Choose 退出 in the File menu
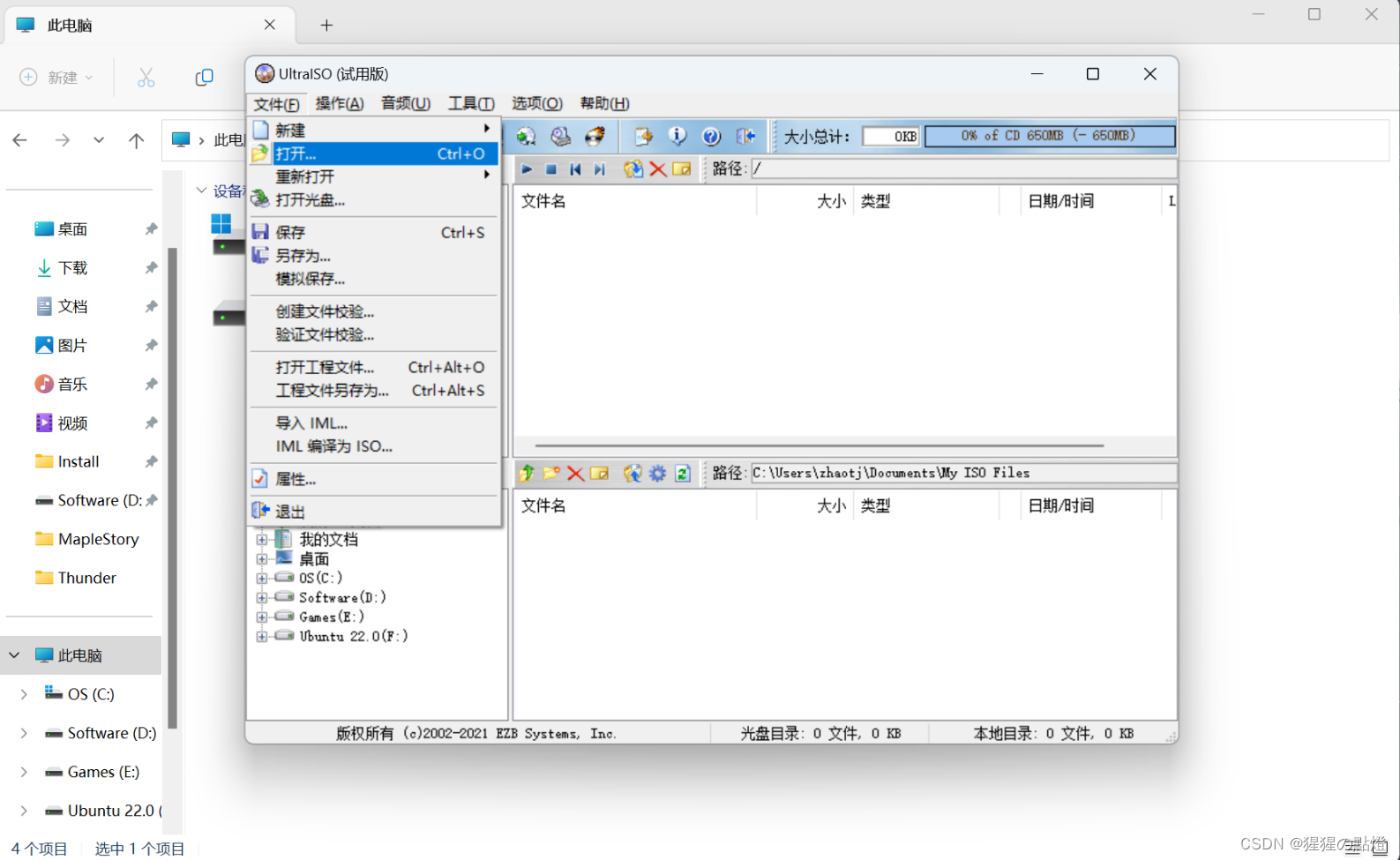 [x=374, y=512]
